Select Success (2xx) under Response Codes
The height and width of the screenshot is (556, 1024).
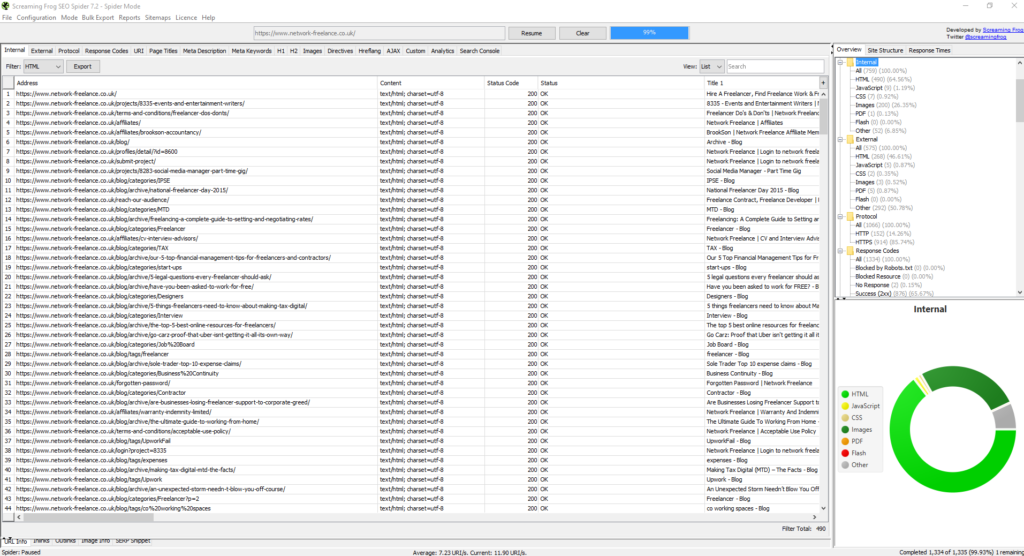pyautogui.click(x=893, y=294)
